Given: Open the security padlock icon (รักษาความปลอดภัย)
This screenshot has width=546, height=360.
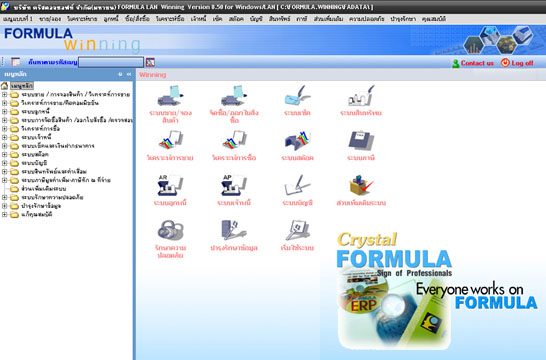Looking at the screenshot, I should click(170, 230).
